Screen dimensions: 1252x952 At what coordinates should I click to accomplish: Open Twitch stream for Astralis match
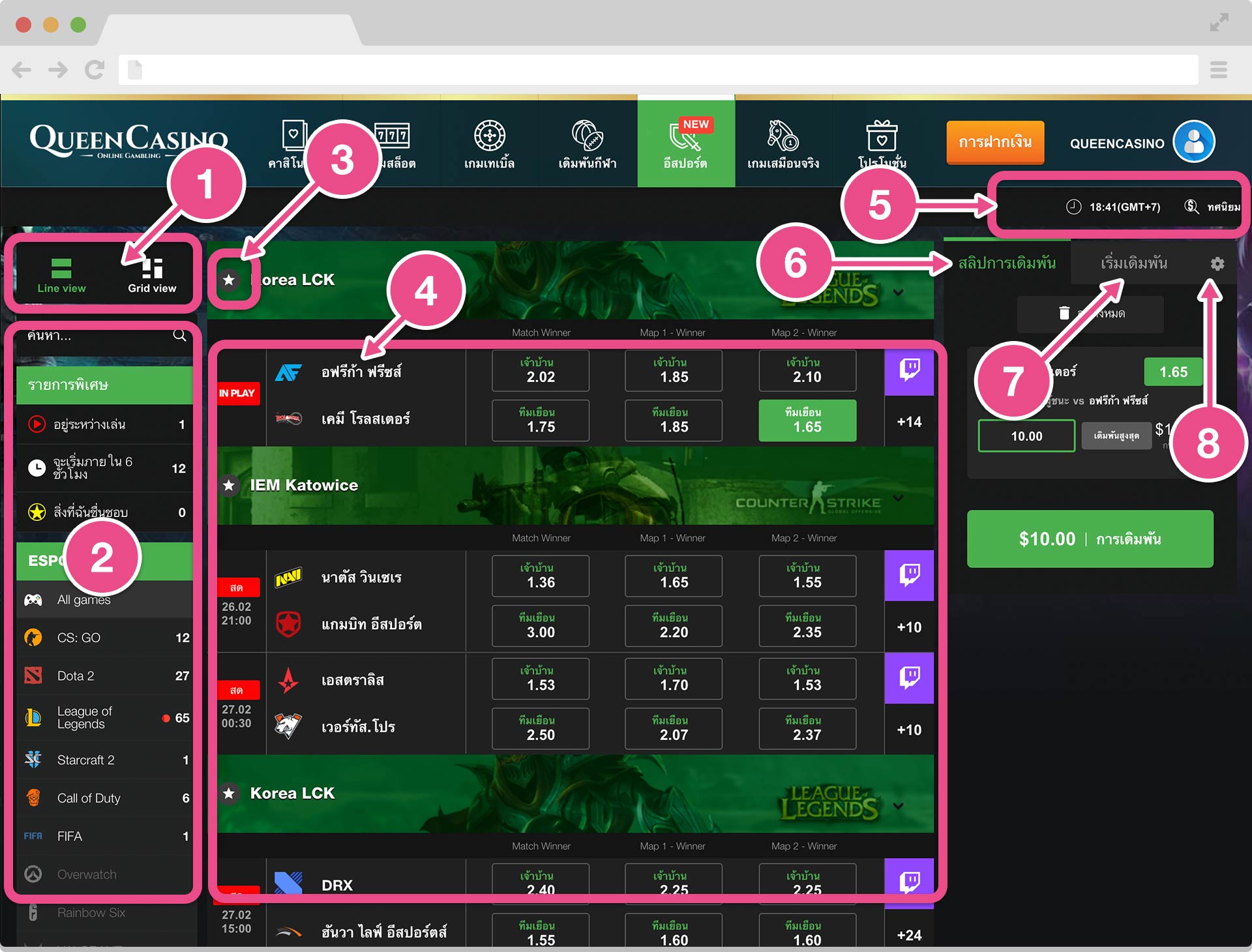pyautogui.click(x=909, y=679)
